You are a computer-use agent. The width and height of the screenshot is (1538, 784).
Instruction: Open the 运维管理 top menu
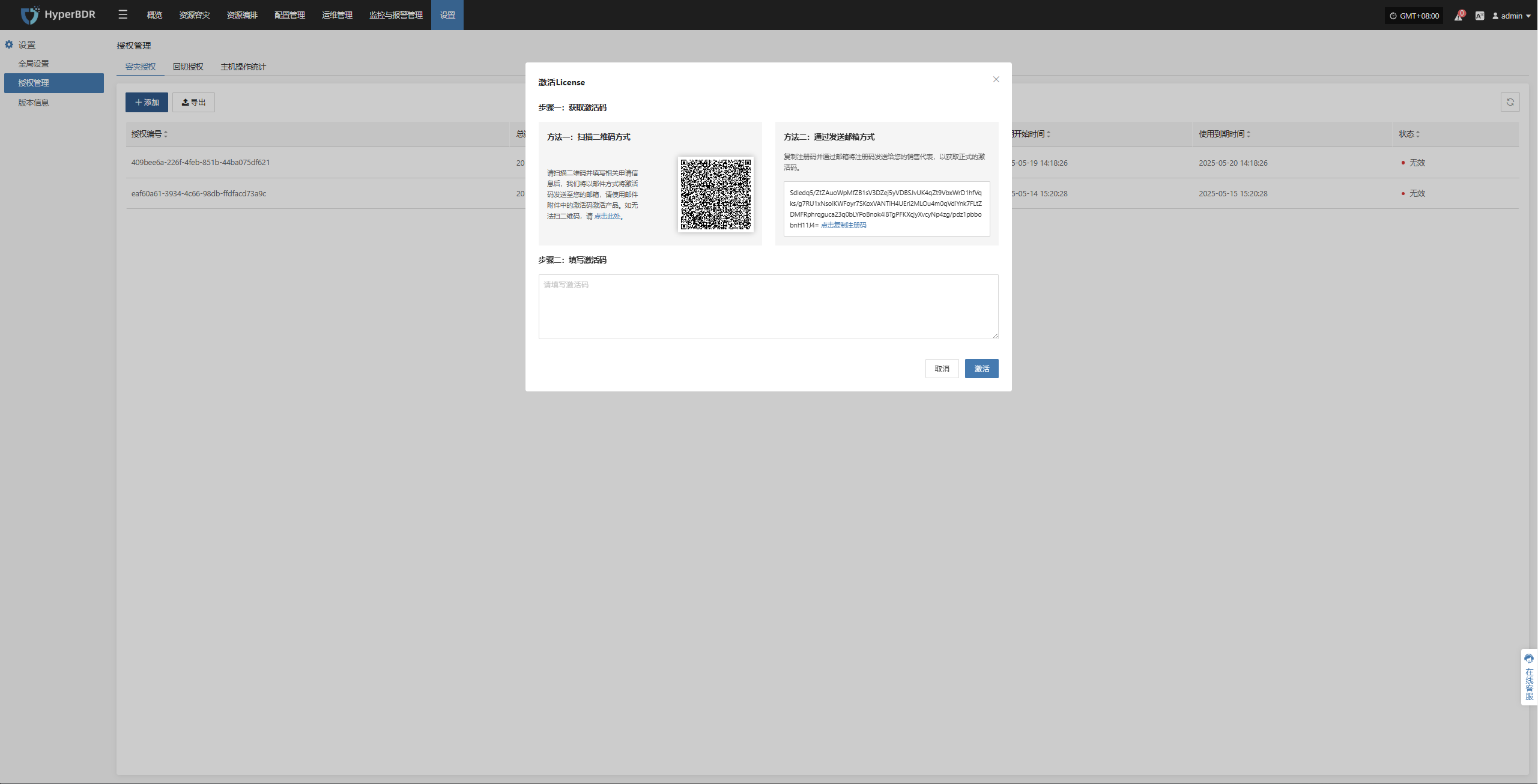pos(337,15)
